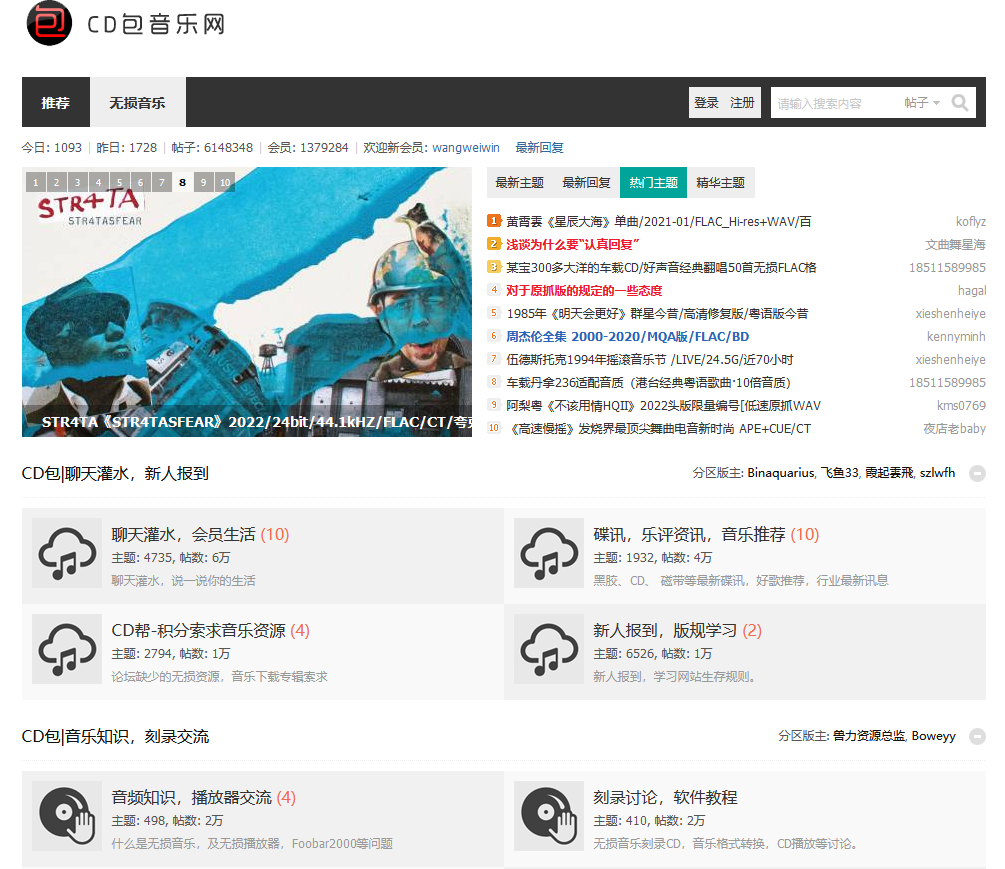The height and width of the screenshot is (869, 1005).
Task: Jump to carousel slide 10
Action: (x=225, y=182)
